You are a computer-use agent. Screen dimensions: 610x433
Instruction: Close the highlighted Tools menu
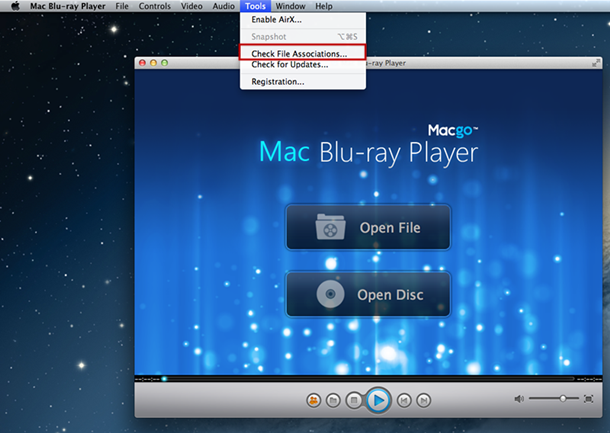pyautogui.click(x=255, y=6)
